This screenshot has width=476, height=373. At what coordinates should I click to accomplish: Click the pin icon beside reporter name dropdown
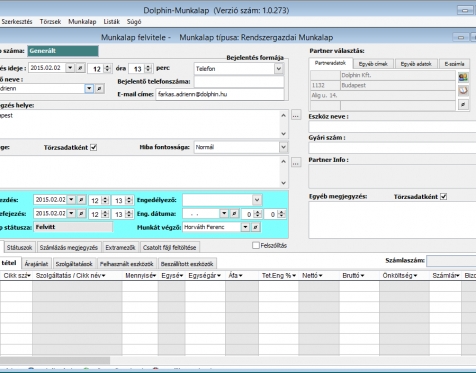[x=99, y=89]
